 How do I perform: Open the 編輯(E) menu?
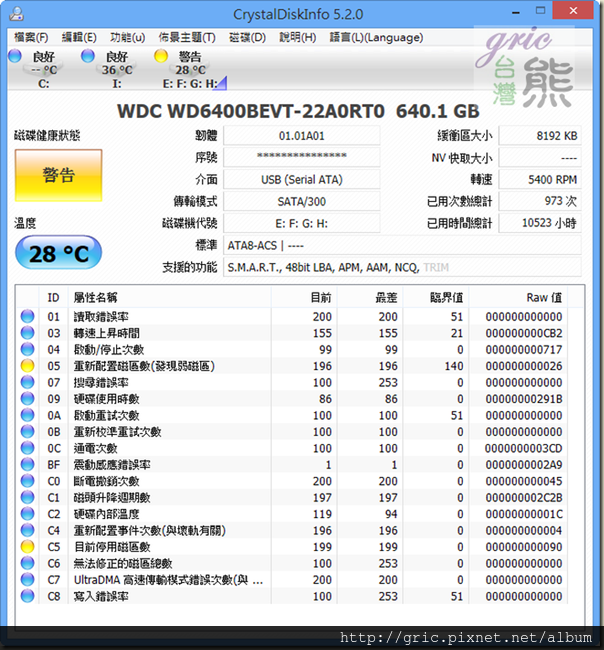(79, 37)
